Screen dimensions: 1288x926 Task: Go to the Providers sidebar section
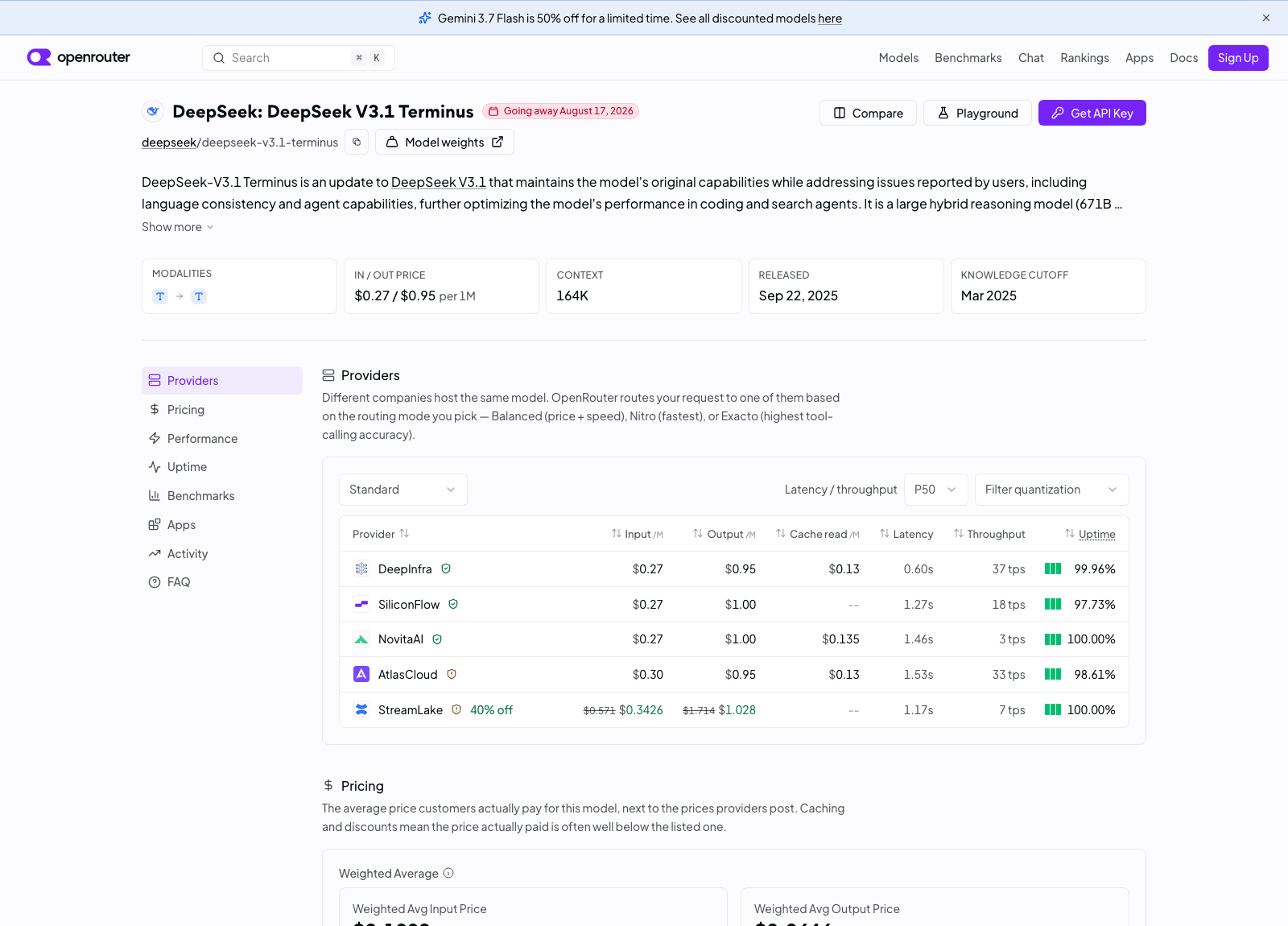(x=222, y=381)
